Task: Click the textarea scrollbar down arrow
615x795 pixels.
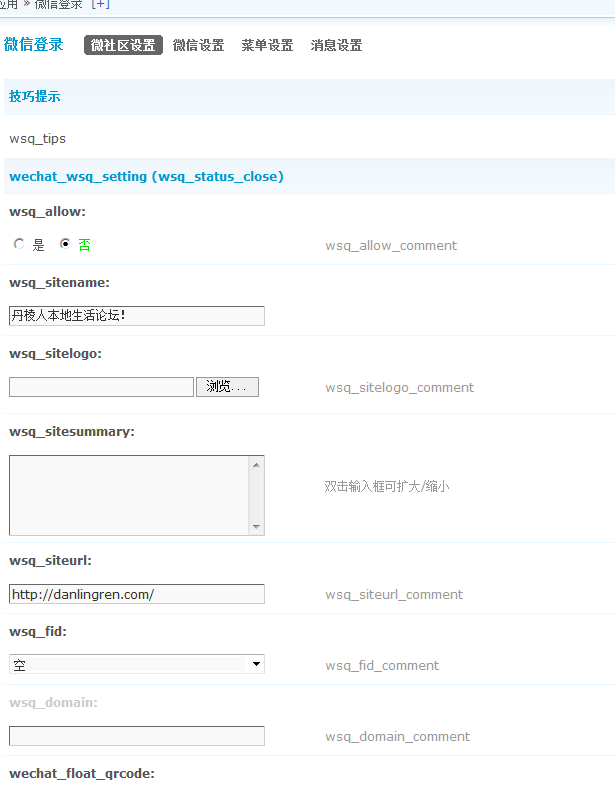Action: [257, 526]
